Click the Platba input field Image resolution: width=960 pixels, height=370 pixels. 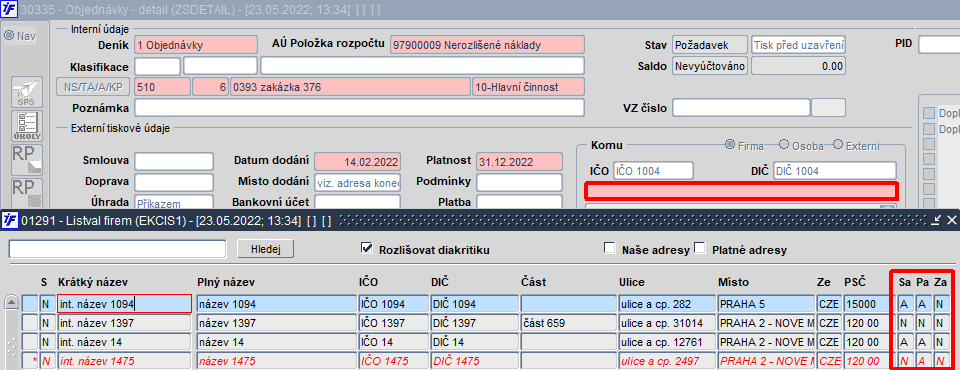(519, 203)
